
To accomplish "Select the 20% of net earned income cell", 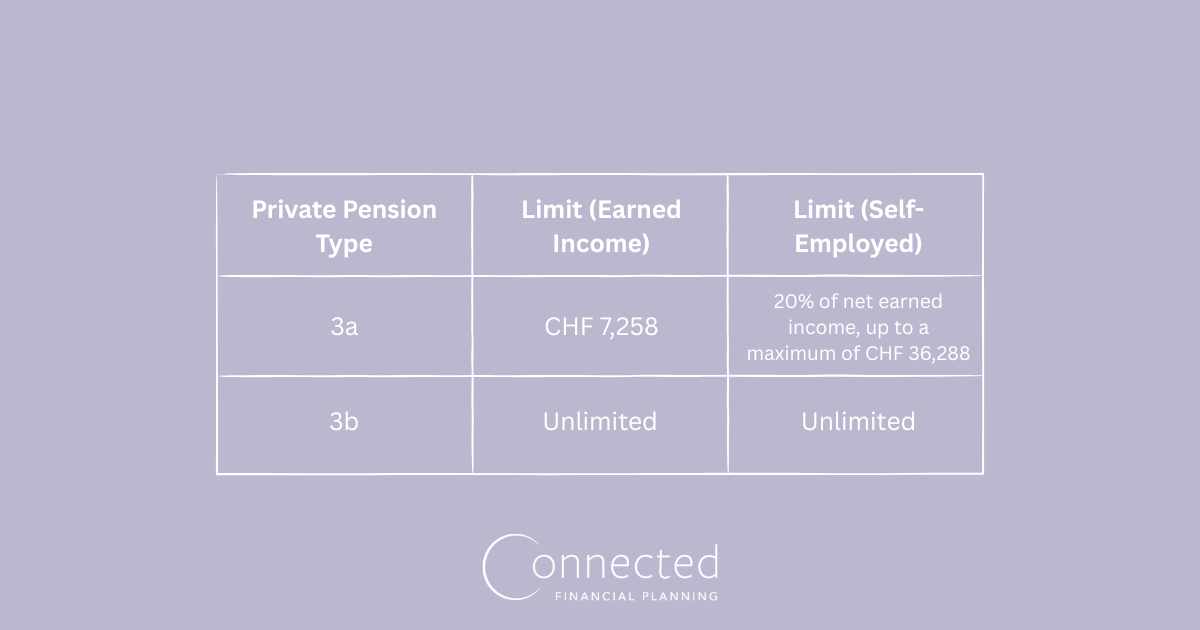I will (x=856, y=326).
